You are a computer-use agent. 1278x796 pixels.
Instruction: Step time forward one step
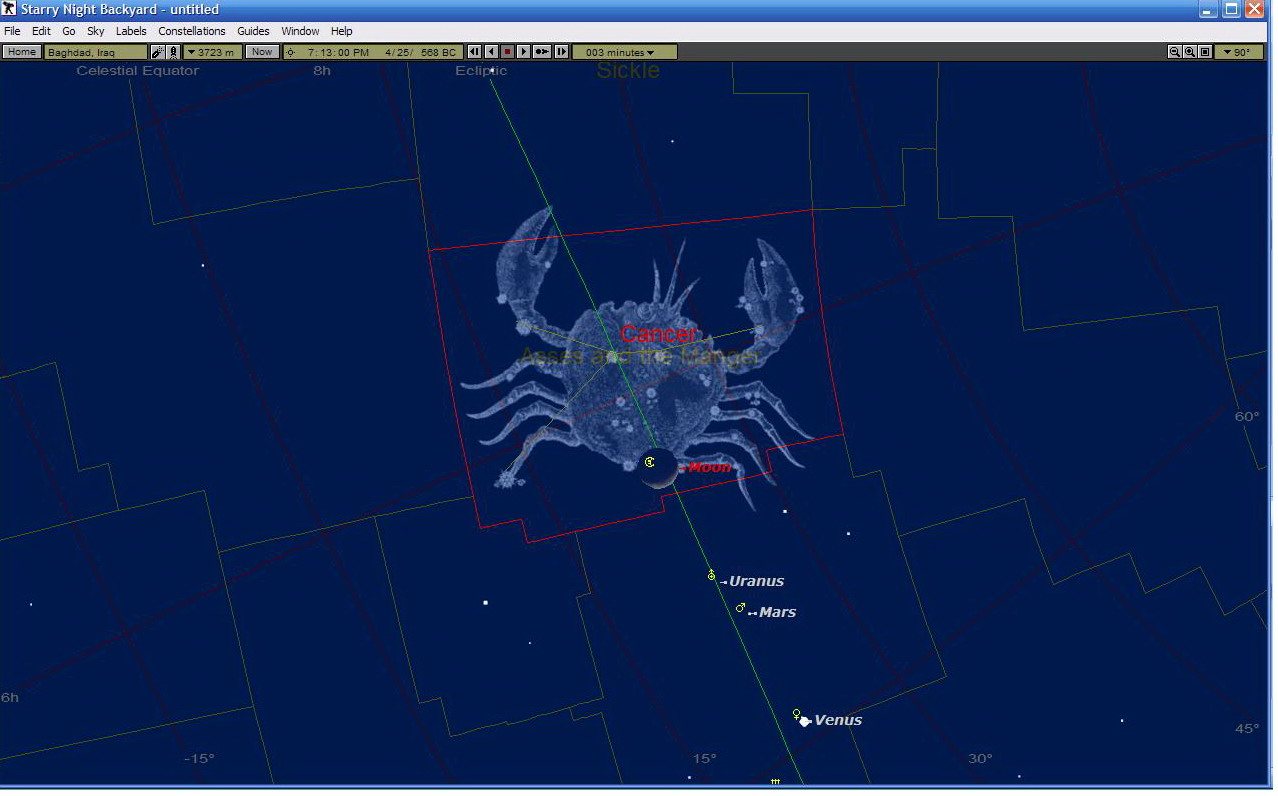coord(561,52)
